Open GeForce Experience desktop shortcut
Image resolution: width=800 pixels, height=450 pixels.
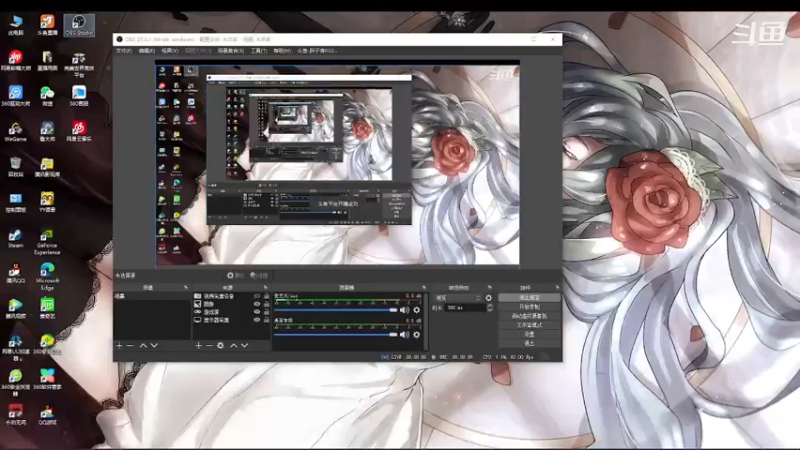tap(47, 242)
